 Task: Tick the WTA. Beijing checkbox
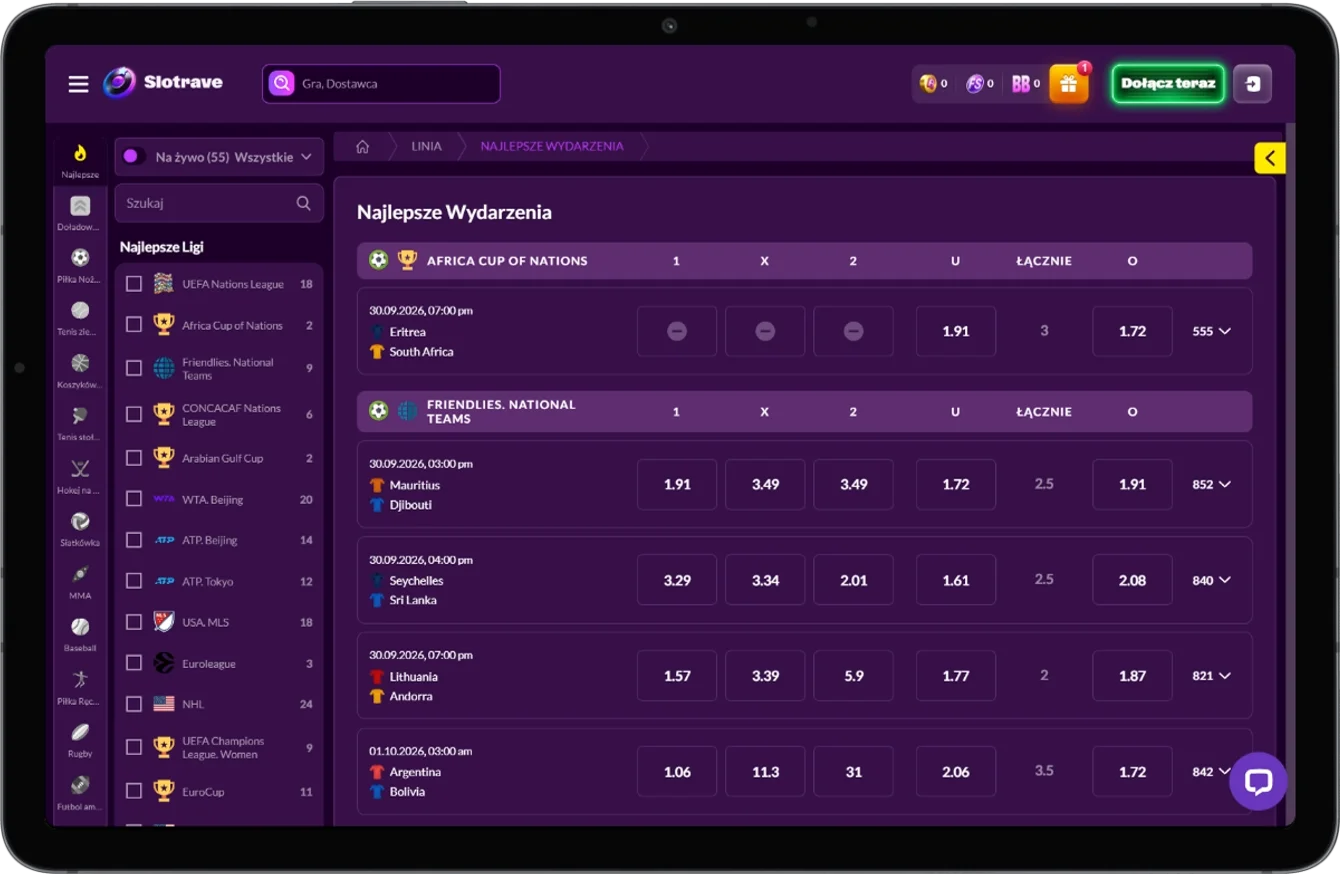pyautogui.click(x=134, y=499)
